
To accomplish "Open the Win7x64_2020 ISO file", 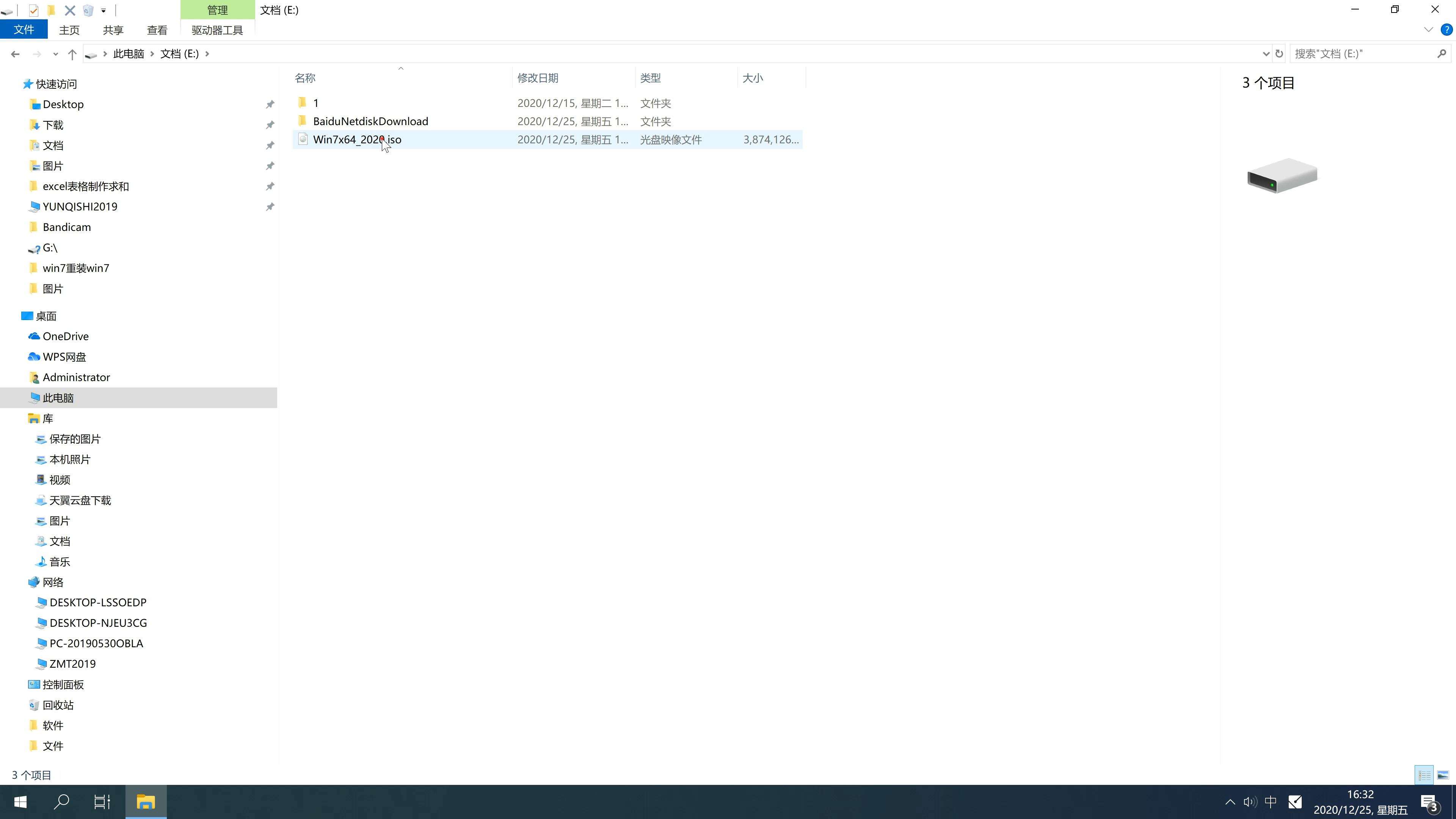I will point(357,139).
